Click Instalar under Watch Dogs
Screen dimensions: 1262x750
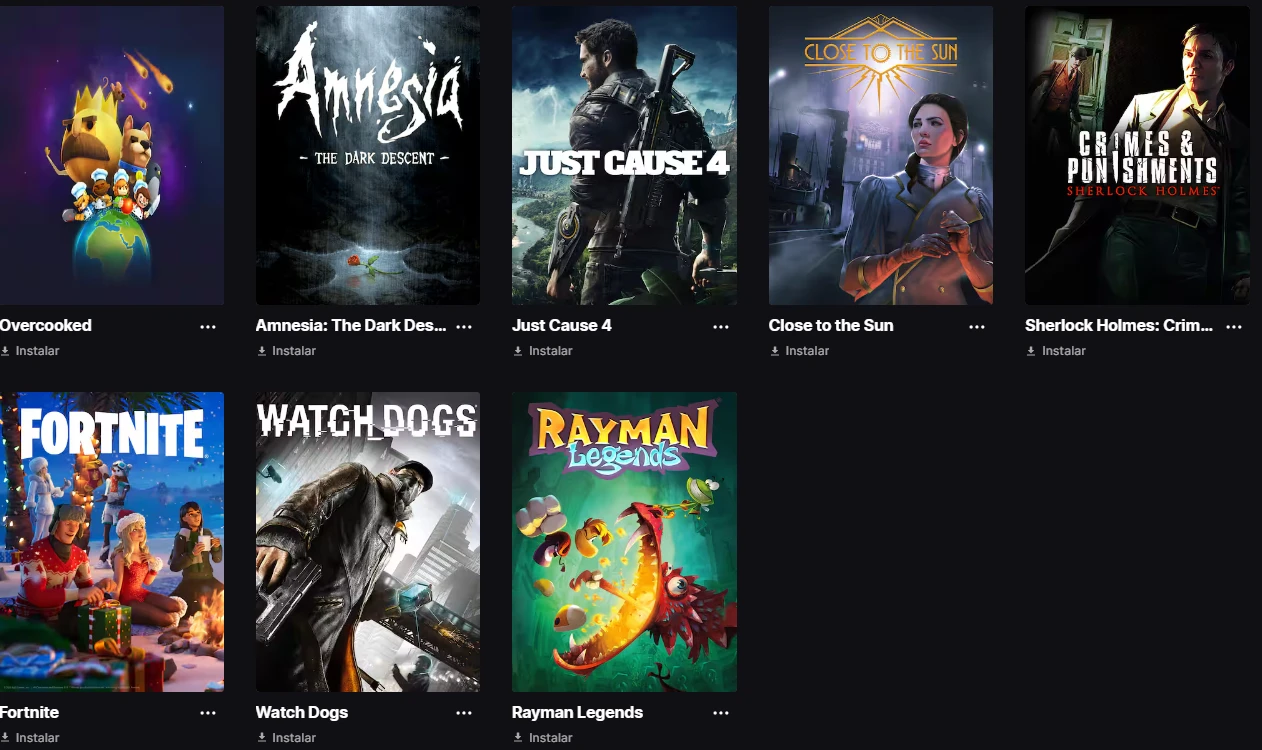[x=286, y=738]
